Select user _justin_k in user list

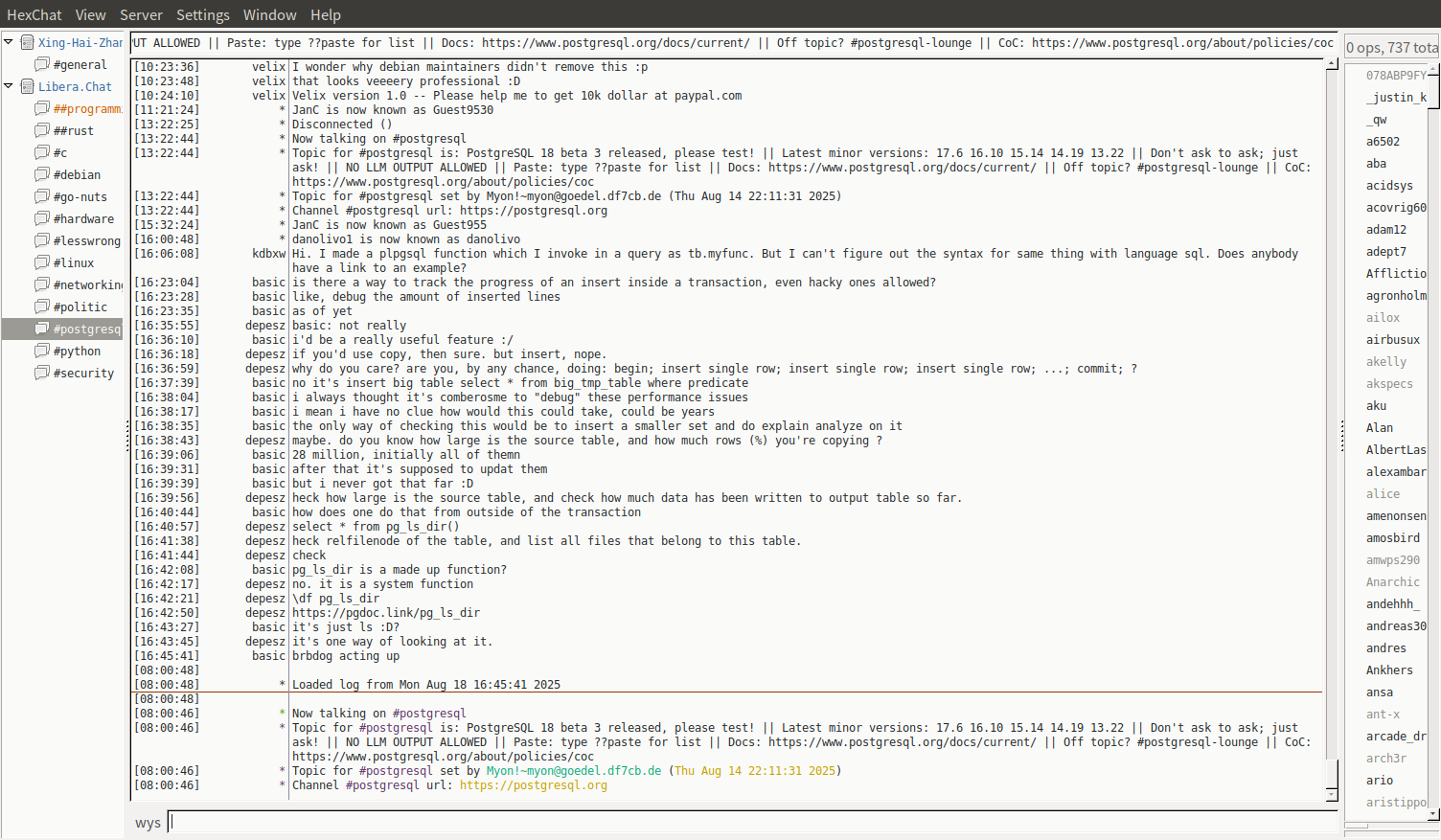[x=1396, y=98]
